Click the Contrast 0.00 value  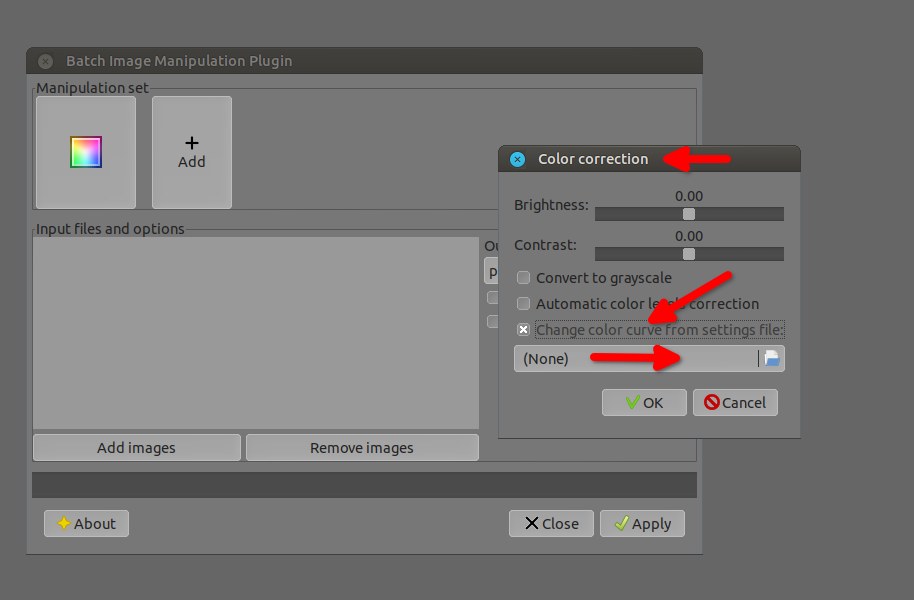(689, 236)
